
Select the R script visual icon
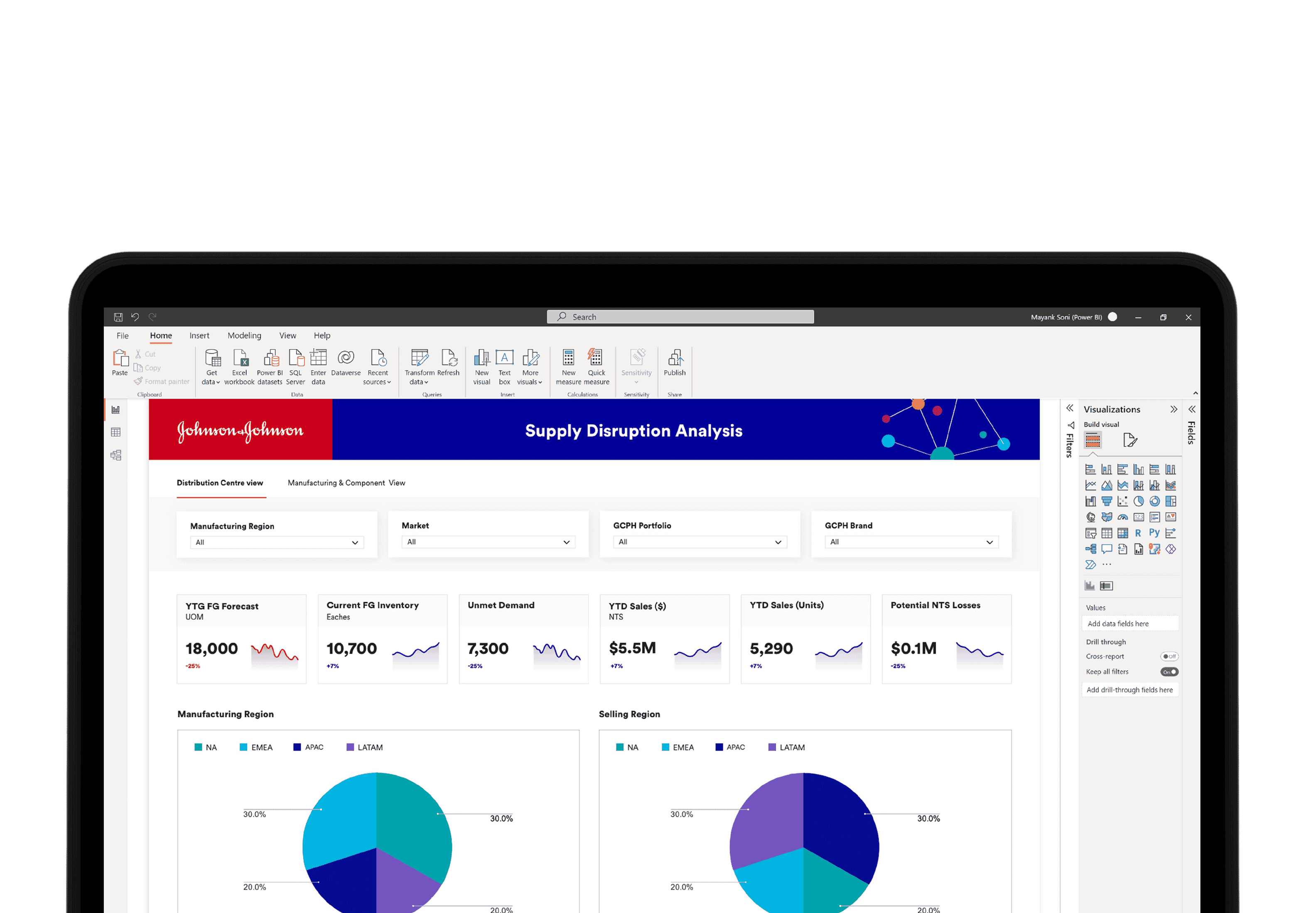coord(1138,533)
